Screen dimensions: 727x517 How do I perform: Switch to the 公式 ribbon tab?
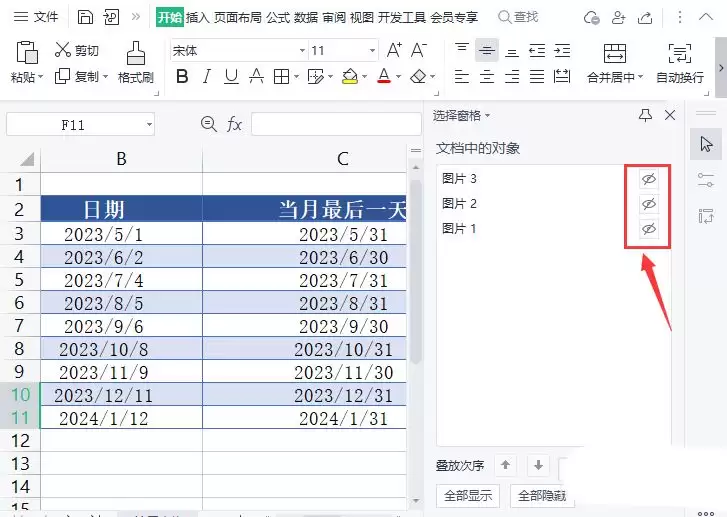278,18
